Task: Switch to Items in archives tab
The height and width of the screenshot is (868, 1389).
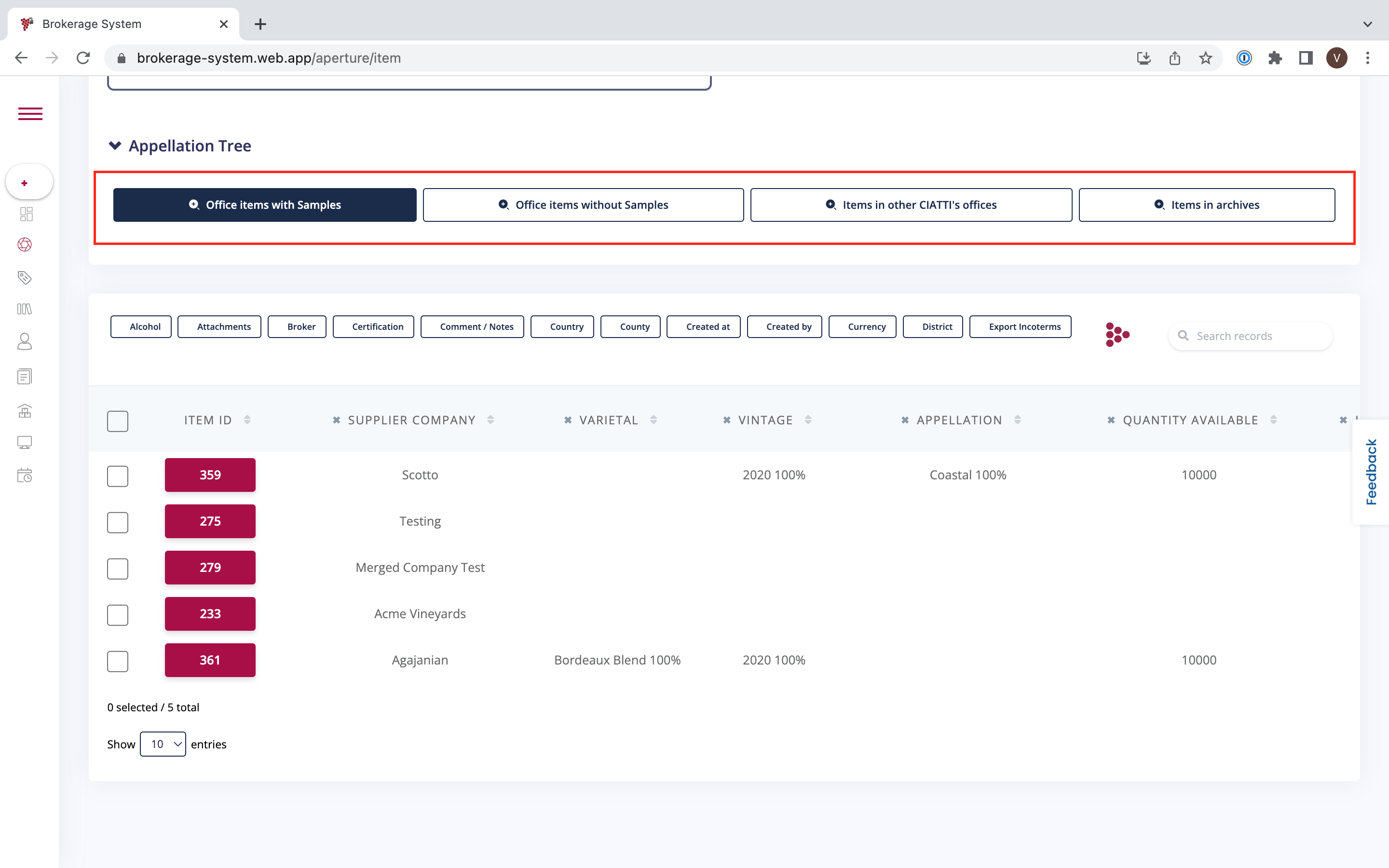Action: pyautogui.click(x=1207, y=205)
